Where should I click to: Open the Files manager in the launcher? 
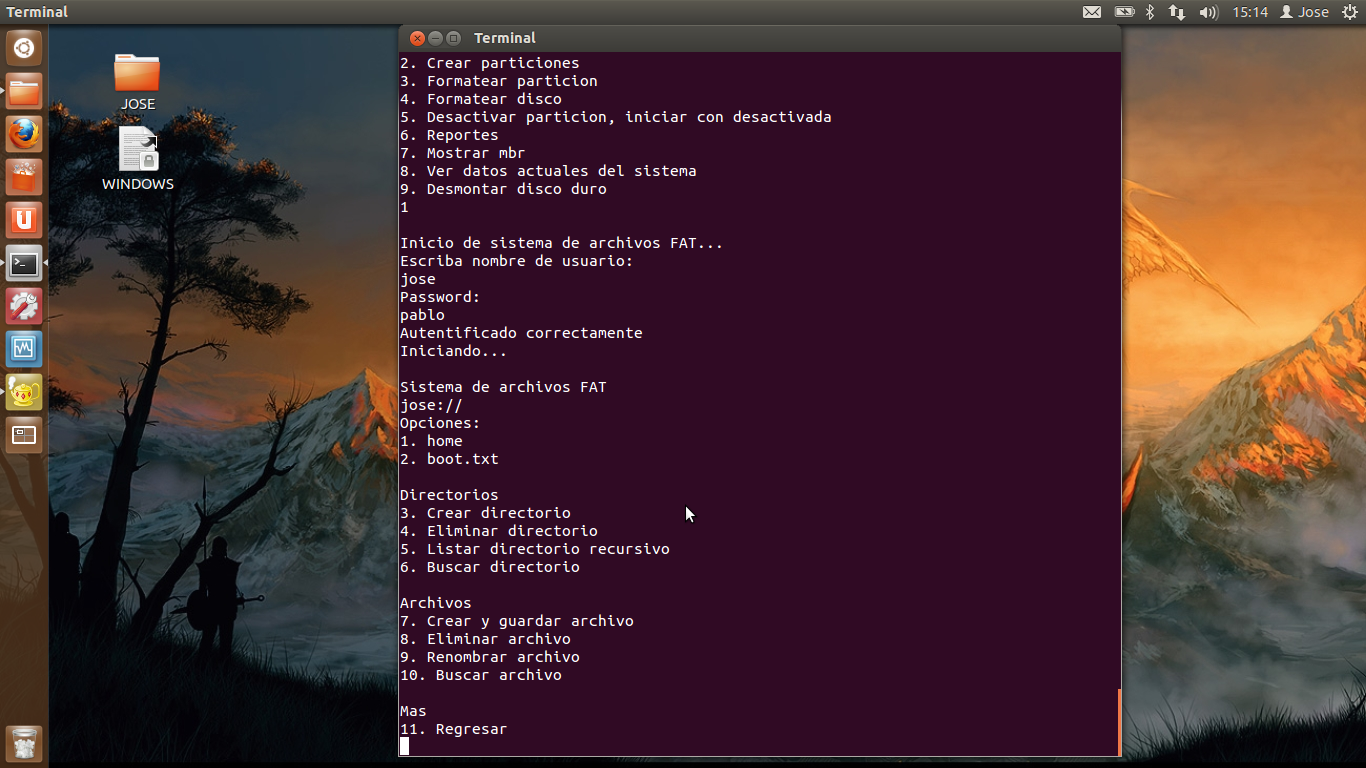[x=24, y=92]
